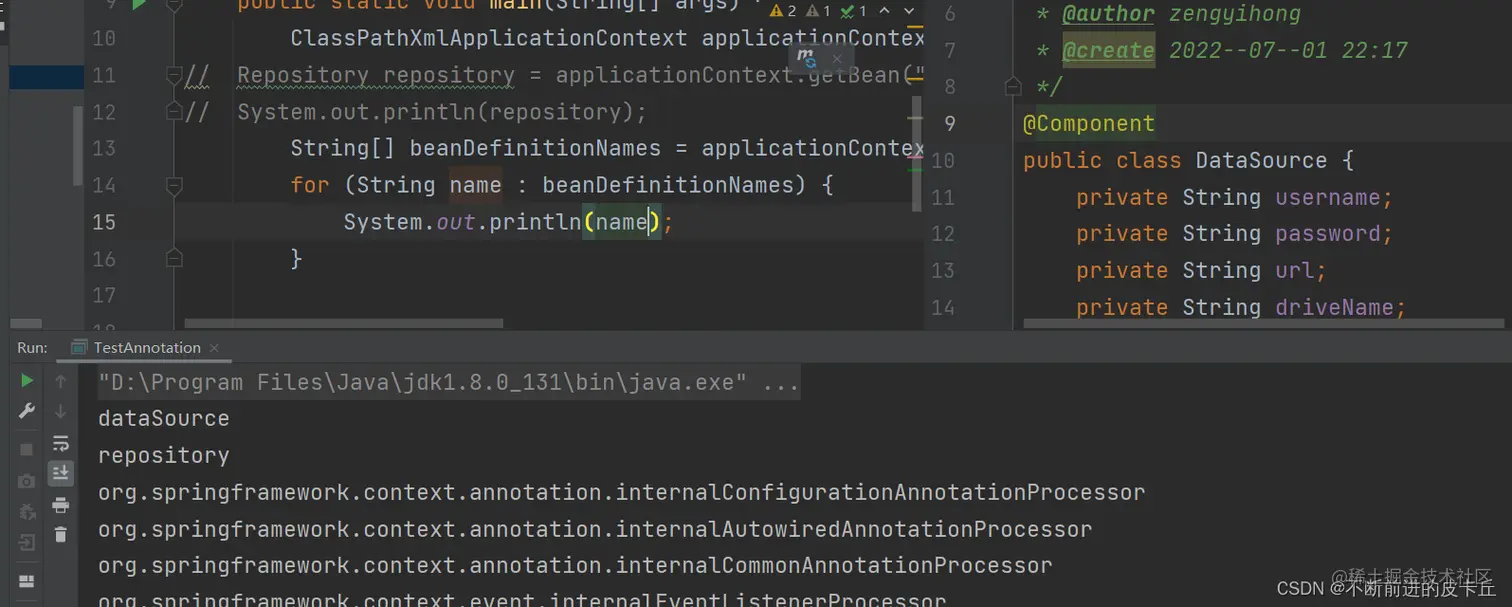Click the driveName field declaration
The image size is (1512, 607).
pos(1241,307)
